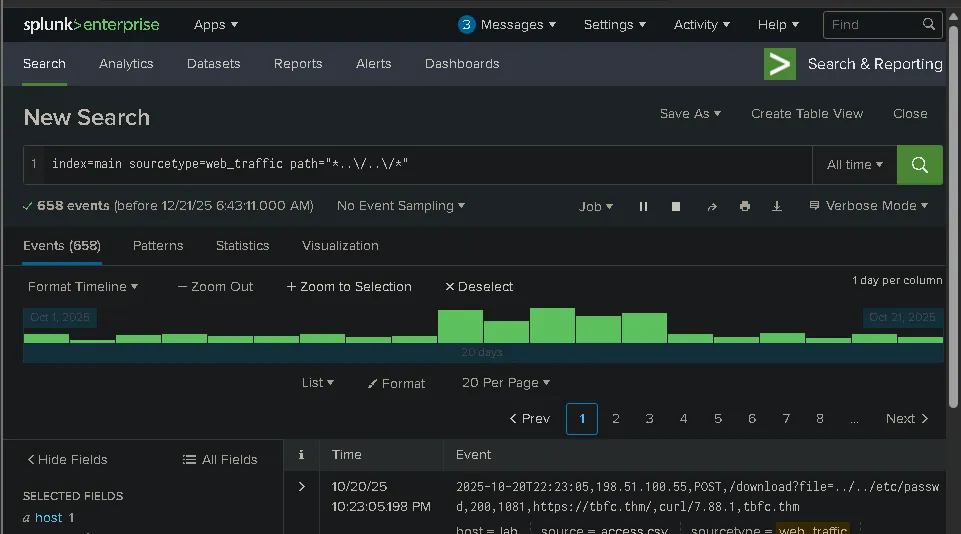Click Create Table View
The height and width of the screenshot is (534, 961).
click(806, 114)
